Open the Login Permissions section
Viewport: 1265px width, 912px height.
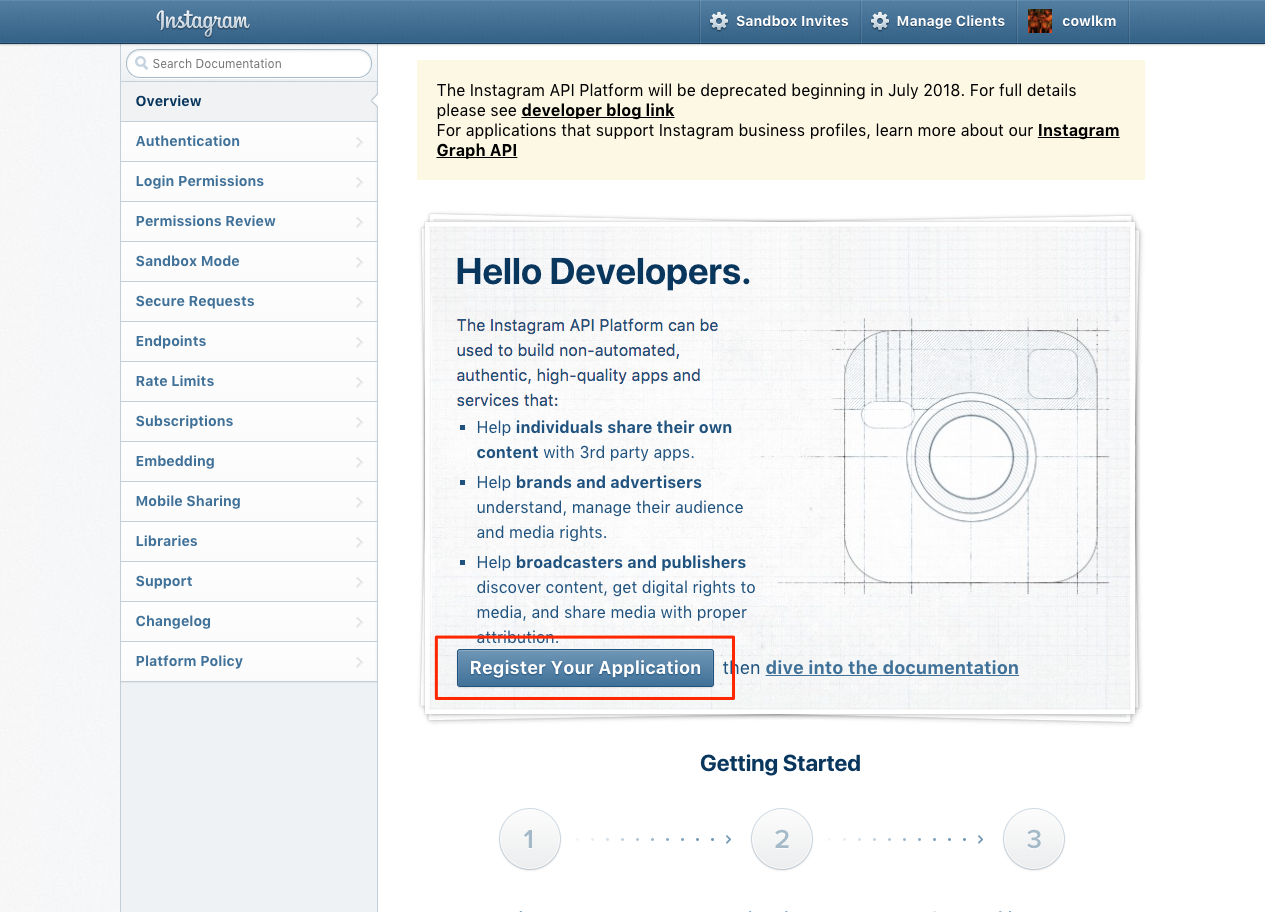pyautogui.click(x=249, y=181)
